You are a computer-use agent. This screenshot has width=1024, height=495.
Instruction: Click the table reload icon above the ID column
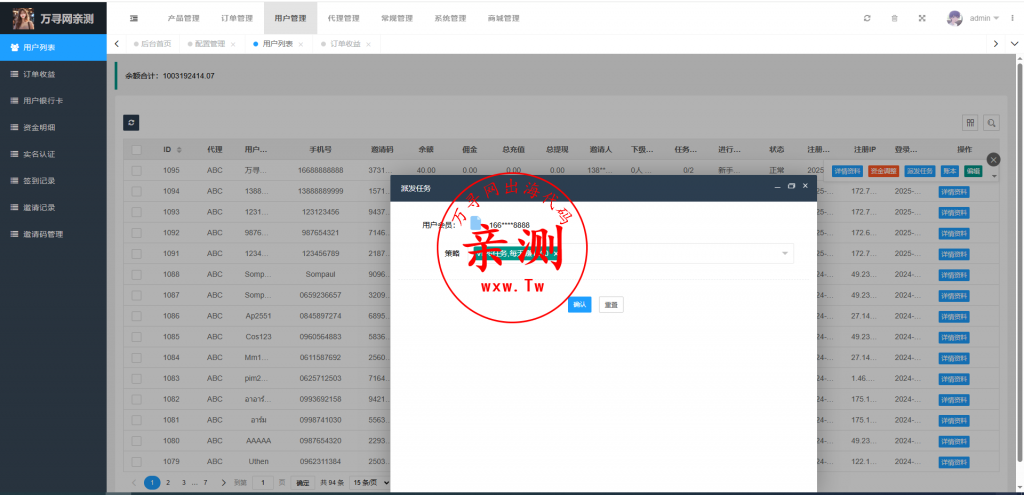pyautogui.click(x=131, y=122)
